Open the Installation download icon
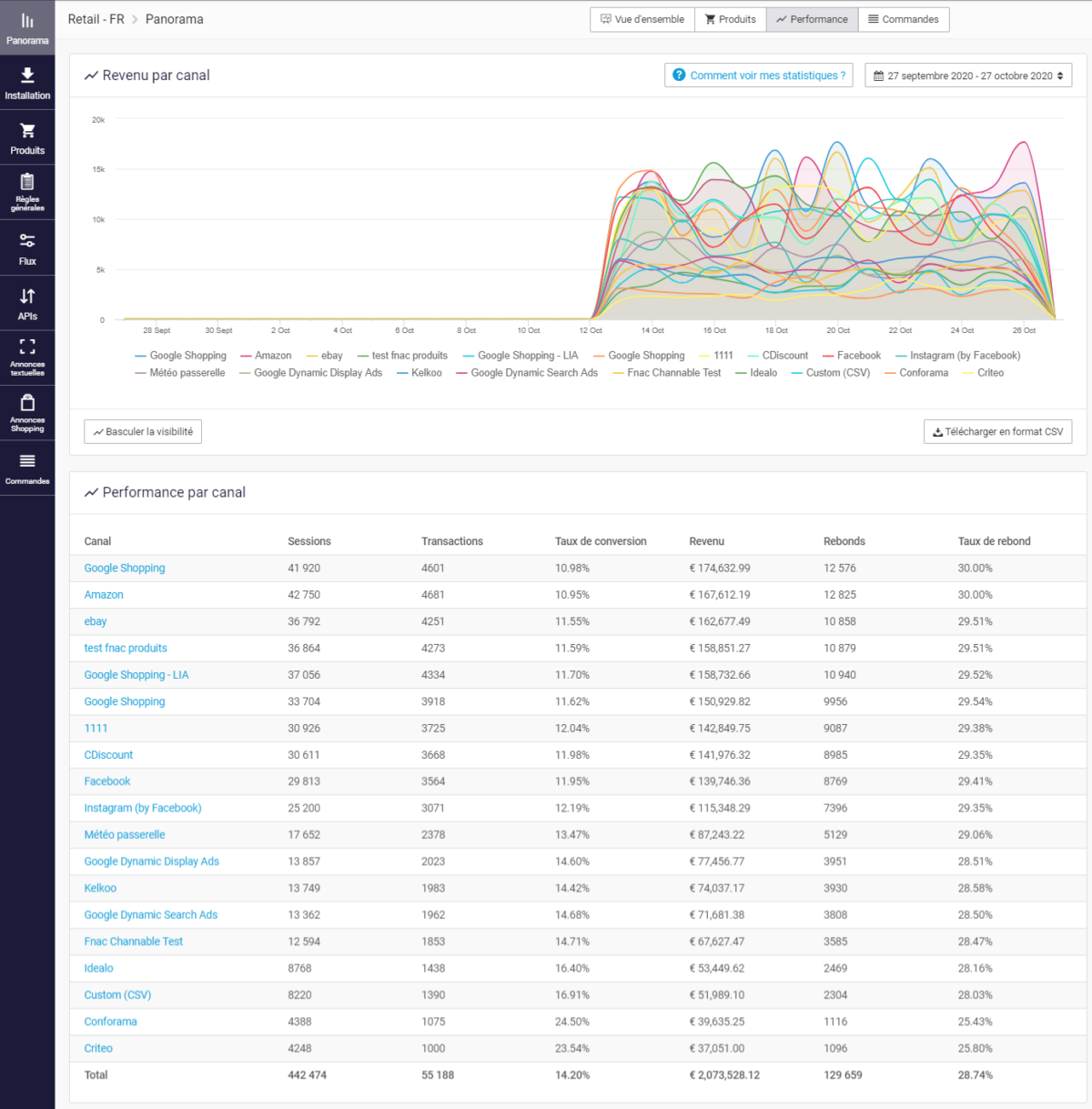The image size is (1092, 1109). click(27, 76)
